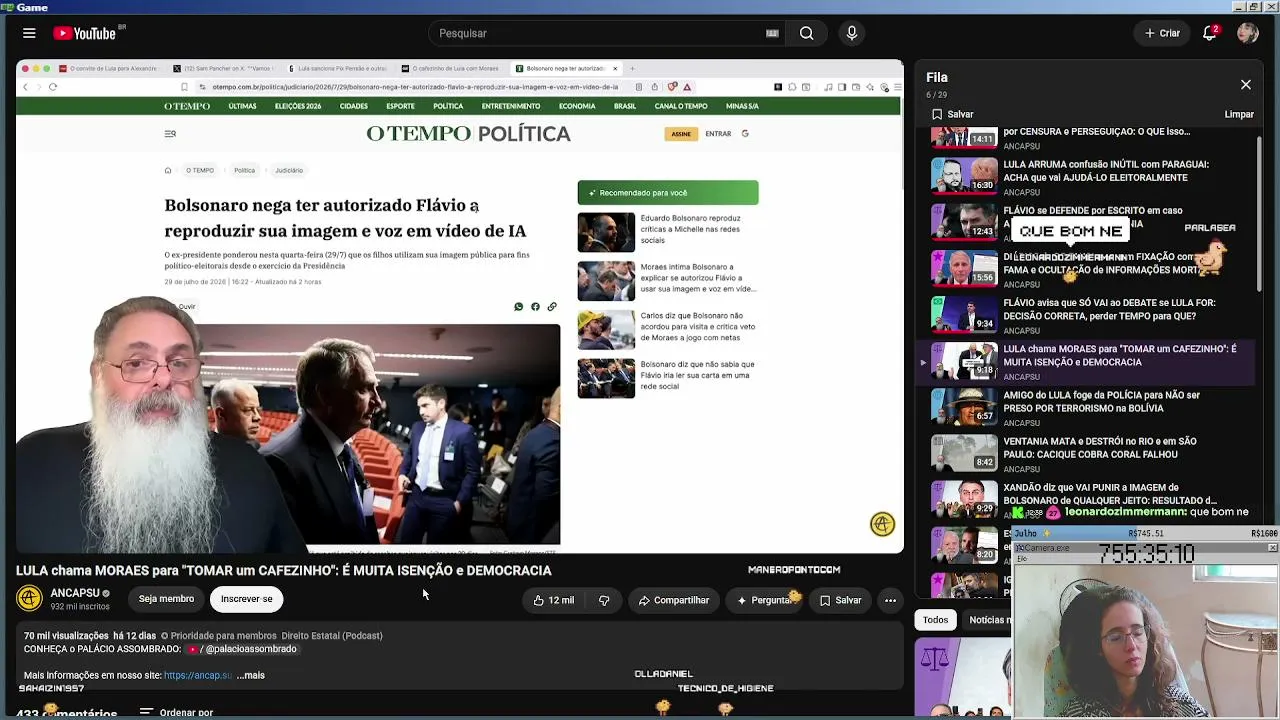Click the '932 mil inscritos' subscriber count

[80, 607]
